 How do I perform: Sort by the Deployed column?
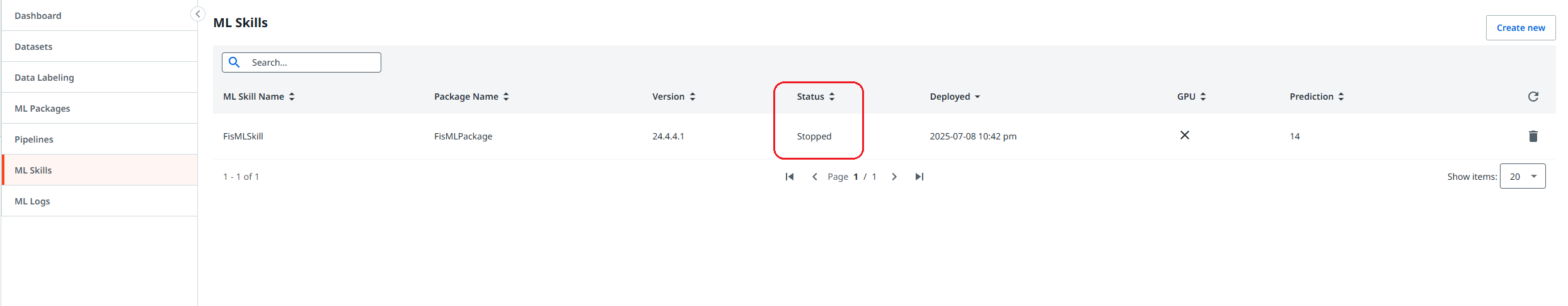point(954,97)
